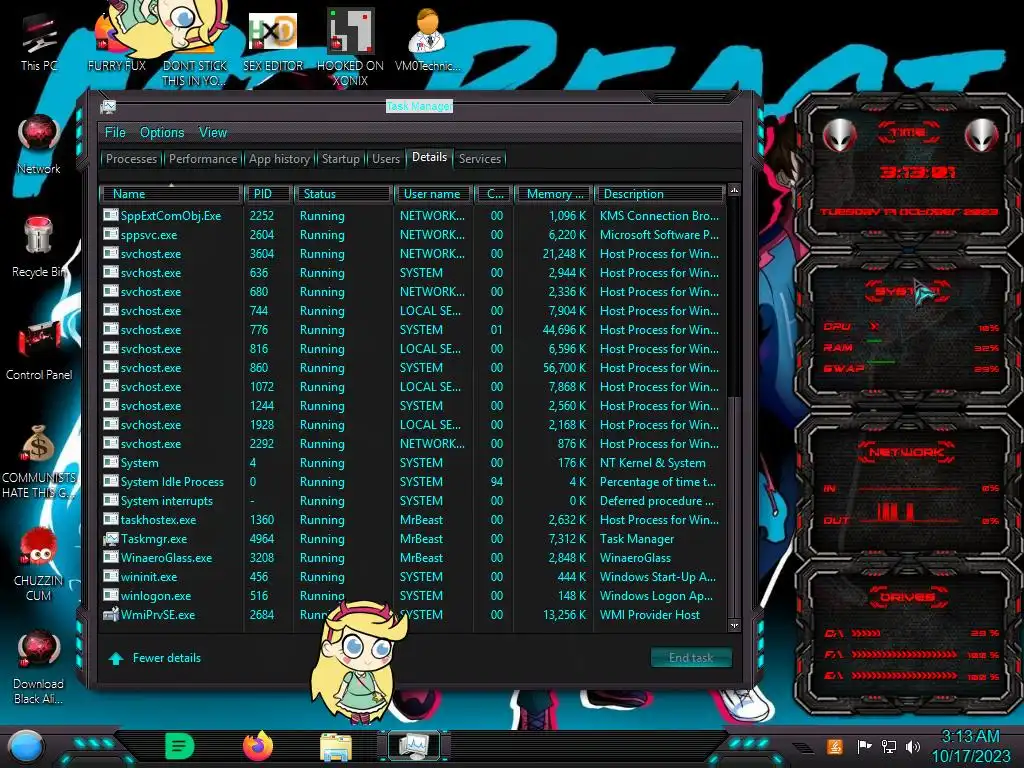This screenshot has height=768, width=1024.
Task: Click the Fewer details arrow icon
Action: pyautogui.click(x=116, y=658)
